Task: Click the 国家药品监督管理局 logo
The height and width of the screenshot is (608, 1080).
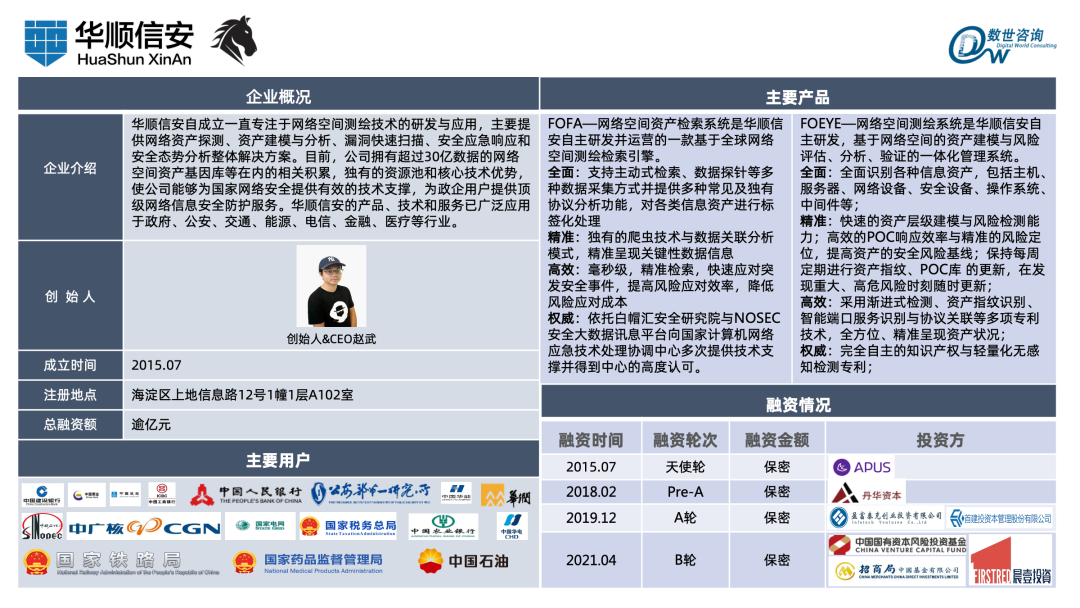Action: [x=308, y=563]
